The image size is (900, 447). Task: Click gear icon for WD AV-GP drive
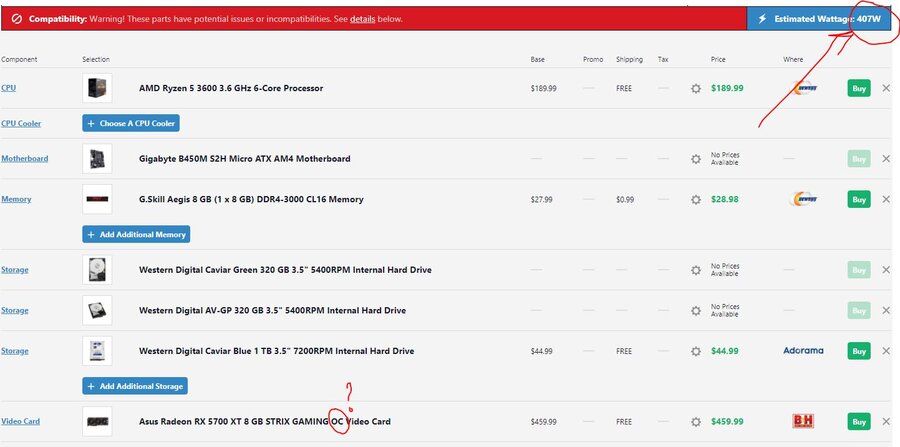696,310
